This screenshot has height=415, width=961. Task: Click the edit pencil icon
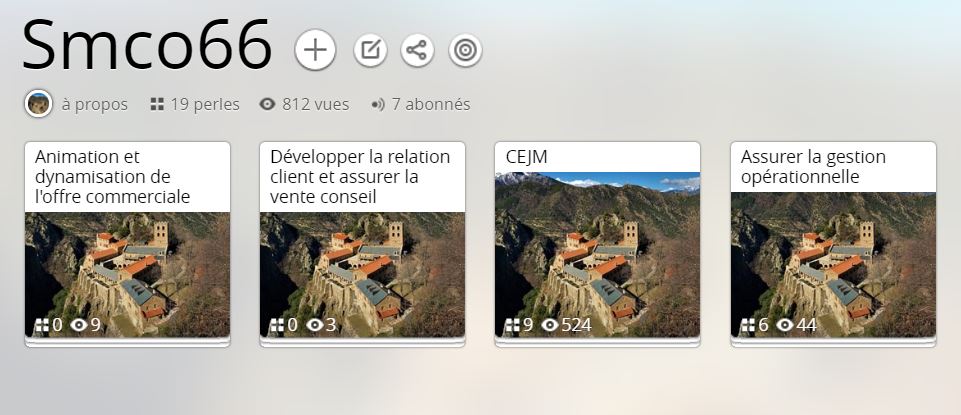pos(370,50)
